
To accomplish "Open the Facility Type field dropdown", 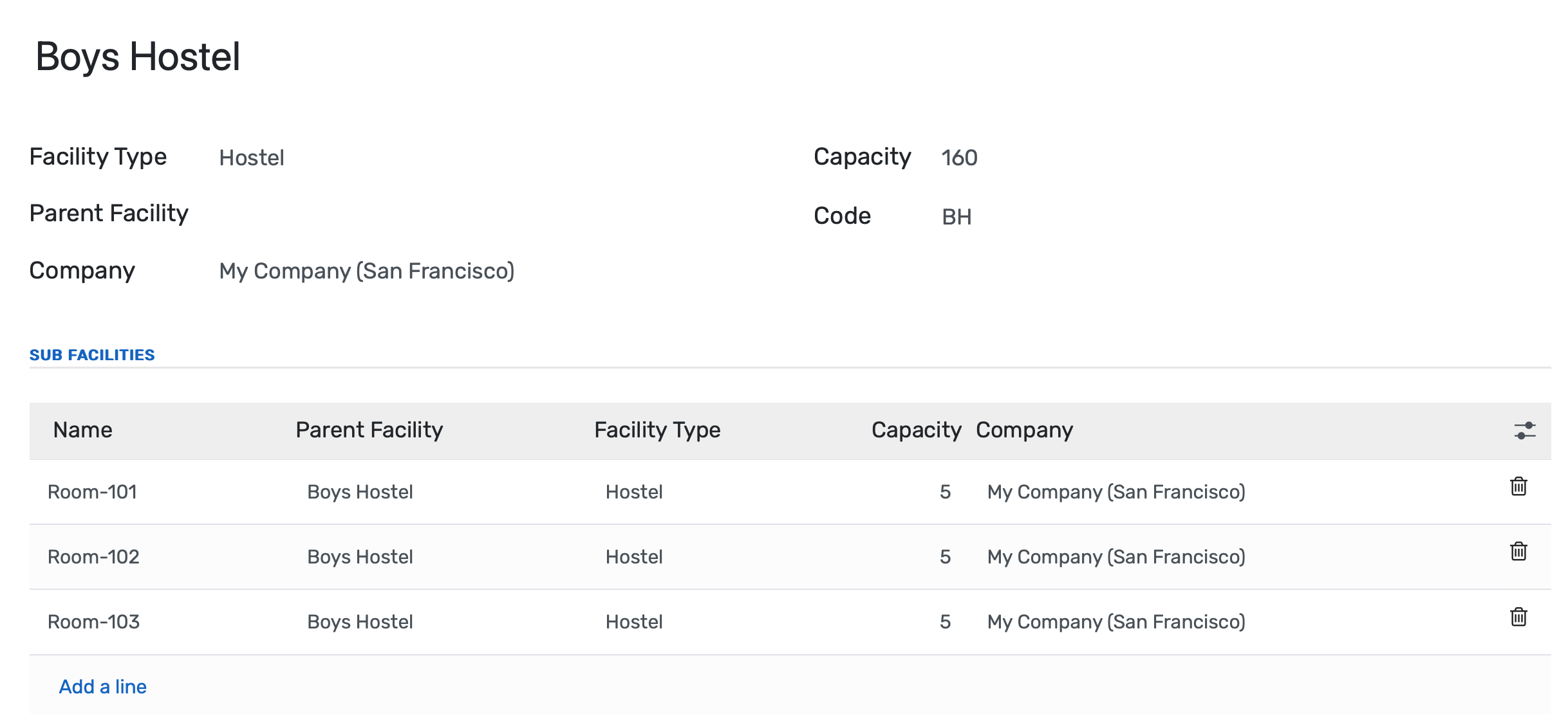I will 252,158.
